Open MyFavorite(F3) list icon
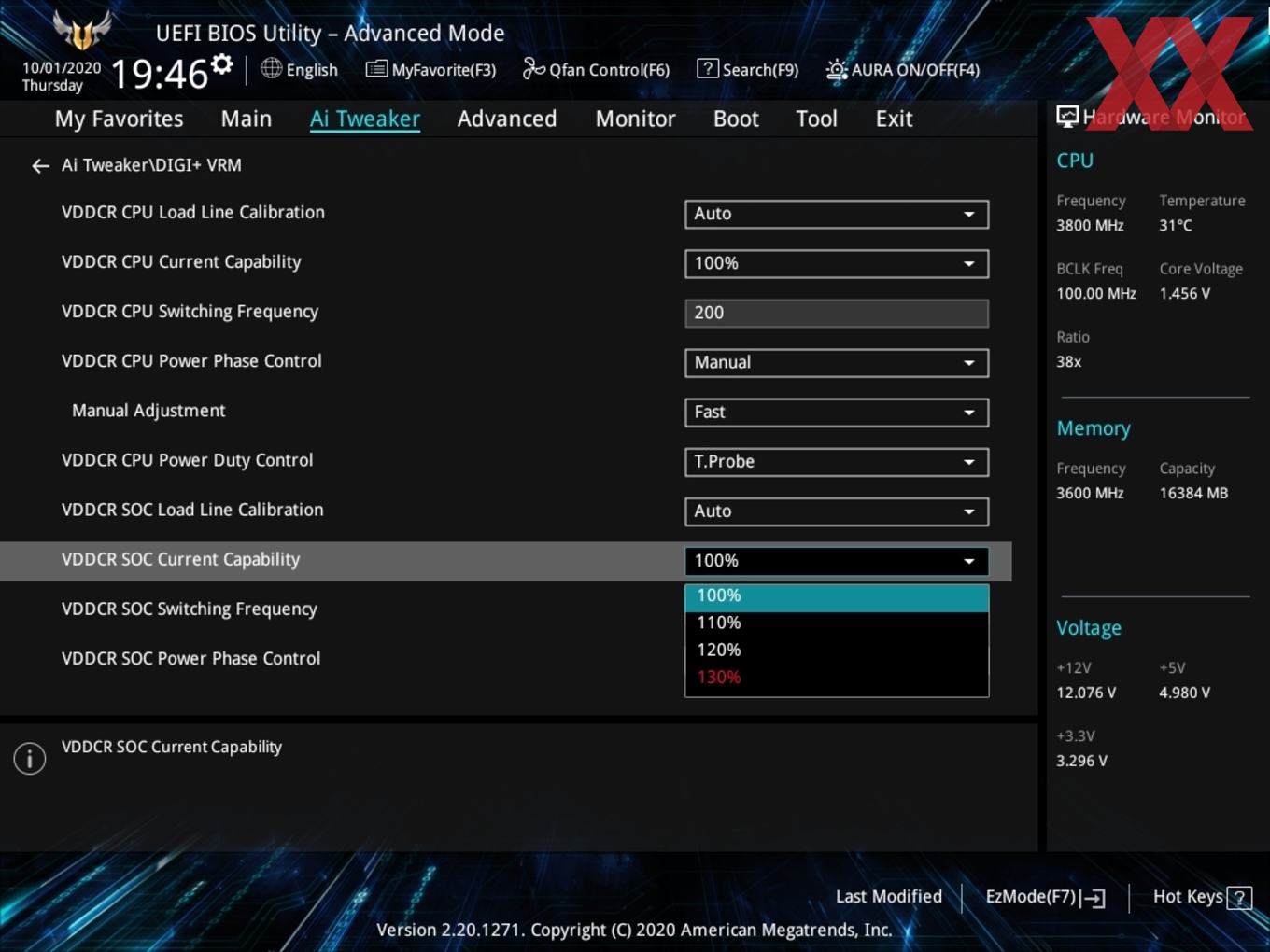The height and width of the screenshot is (952, 1270). click(376, 69)
